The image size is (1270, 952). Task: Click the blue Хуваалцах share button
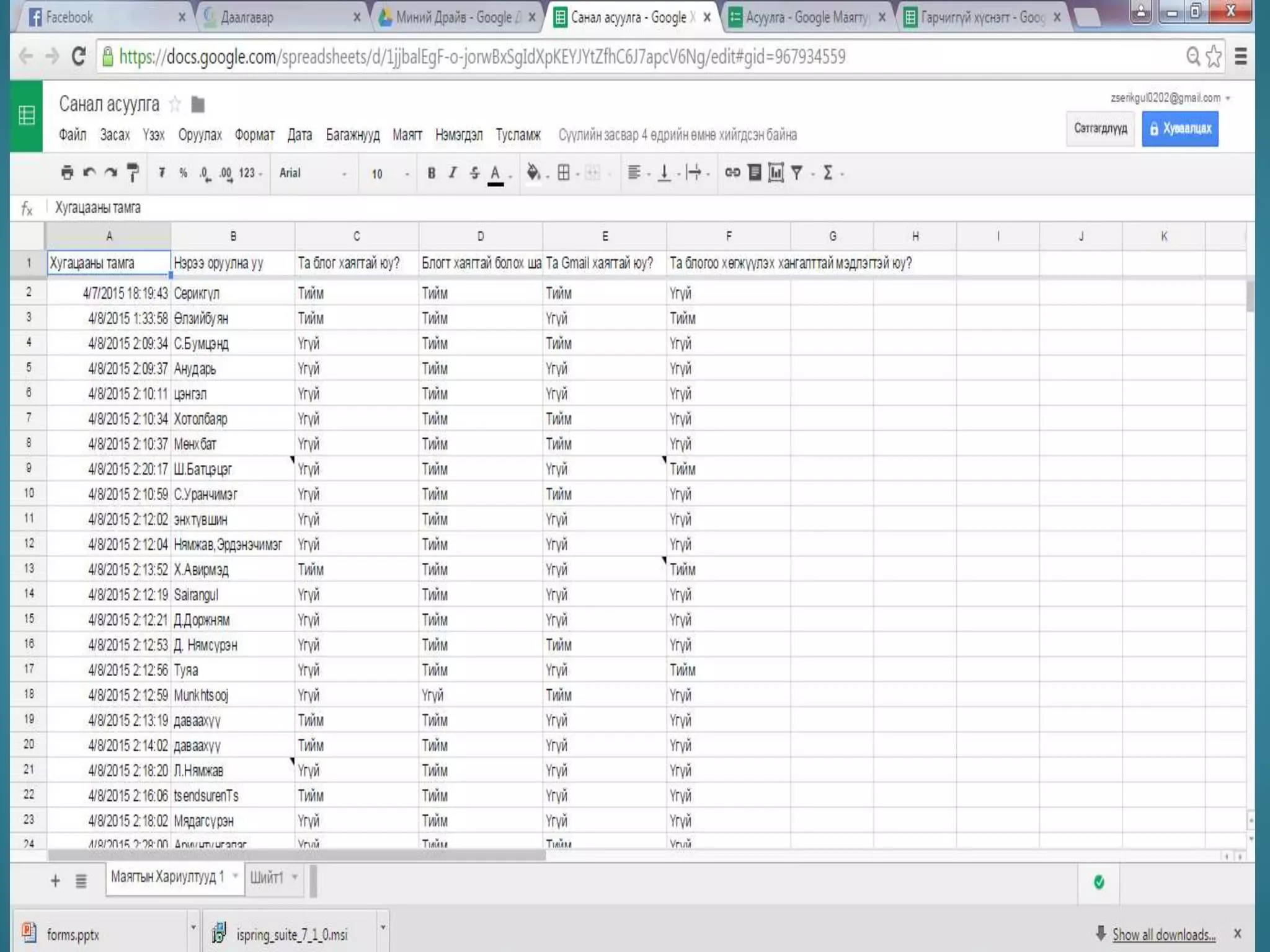tap(1179, 129)
